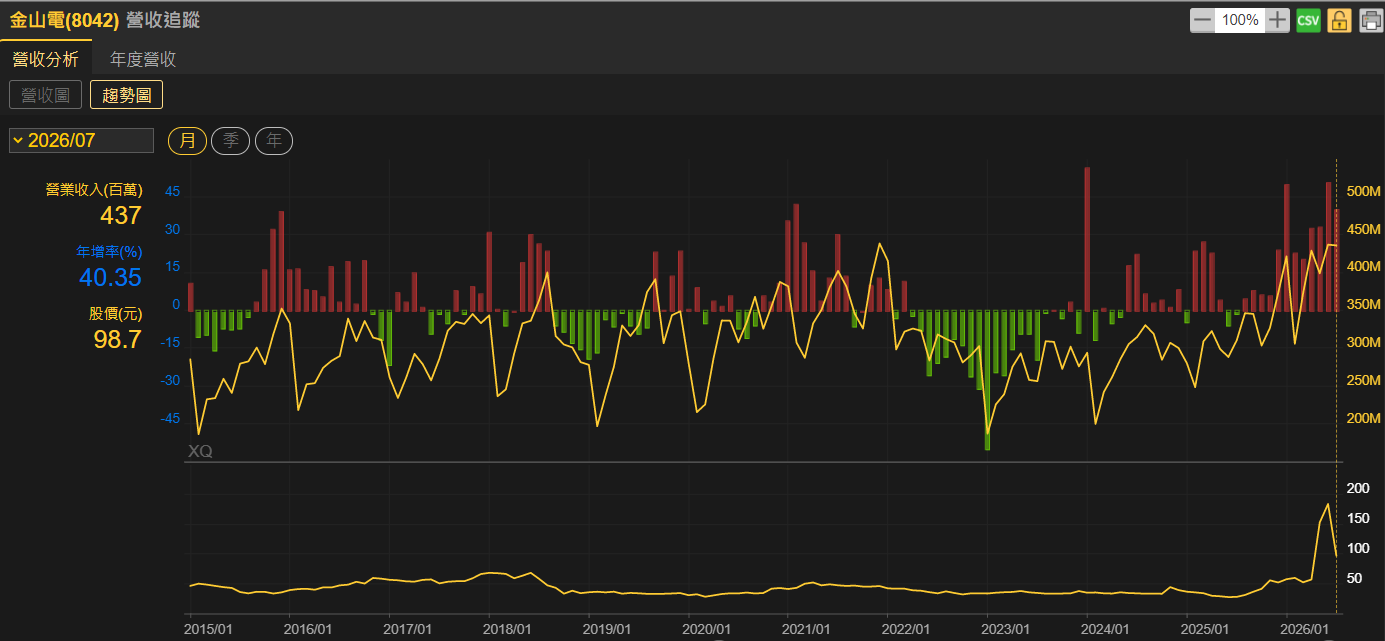Click the 2026/01 axis label
The height and width of the screenshot is (641, 1385).
click(1305, 629)
